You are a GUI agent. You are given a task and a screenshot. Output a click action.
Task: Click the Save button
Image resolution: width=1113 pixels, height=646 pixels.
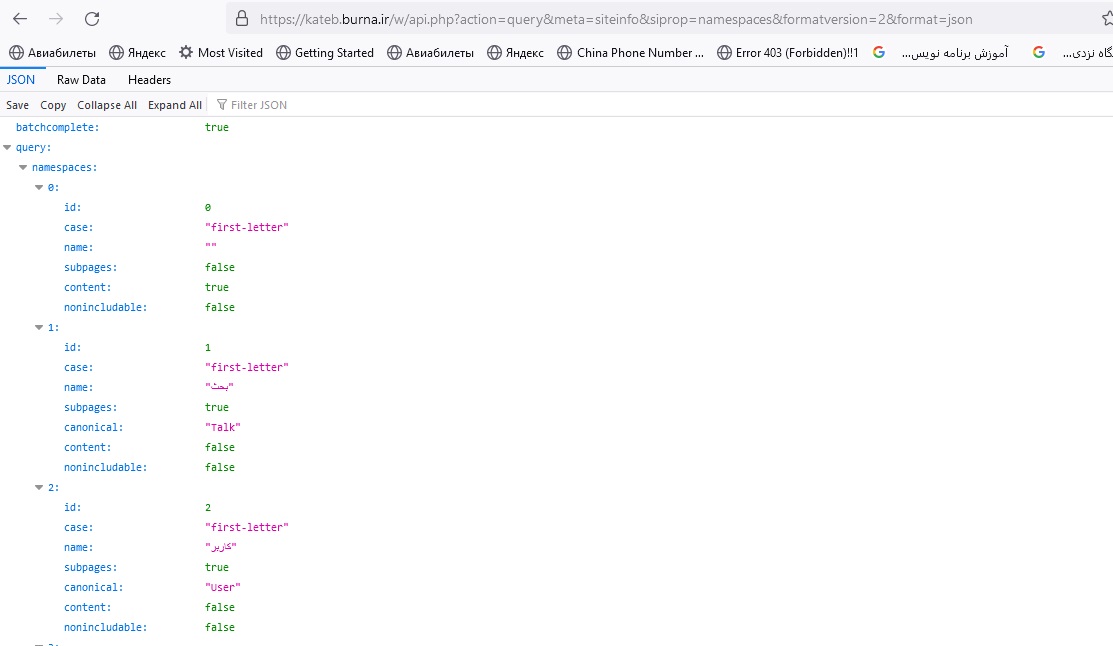pos(17,105)
